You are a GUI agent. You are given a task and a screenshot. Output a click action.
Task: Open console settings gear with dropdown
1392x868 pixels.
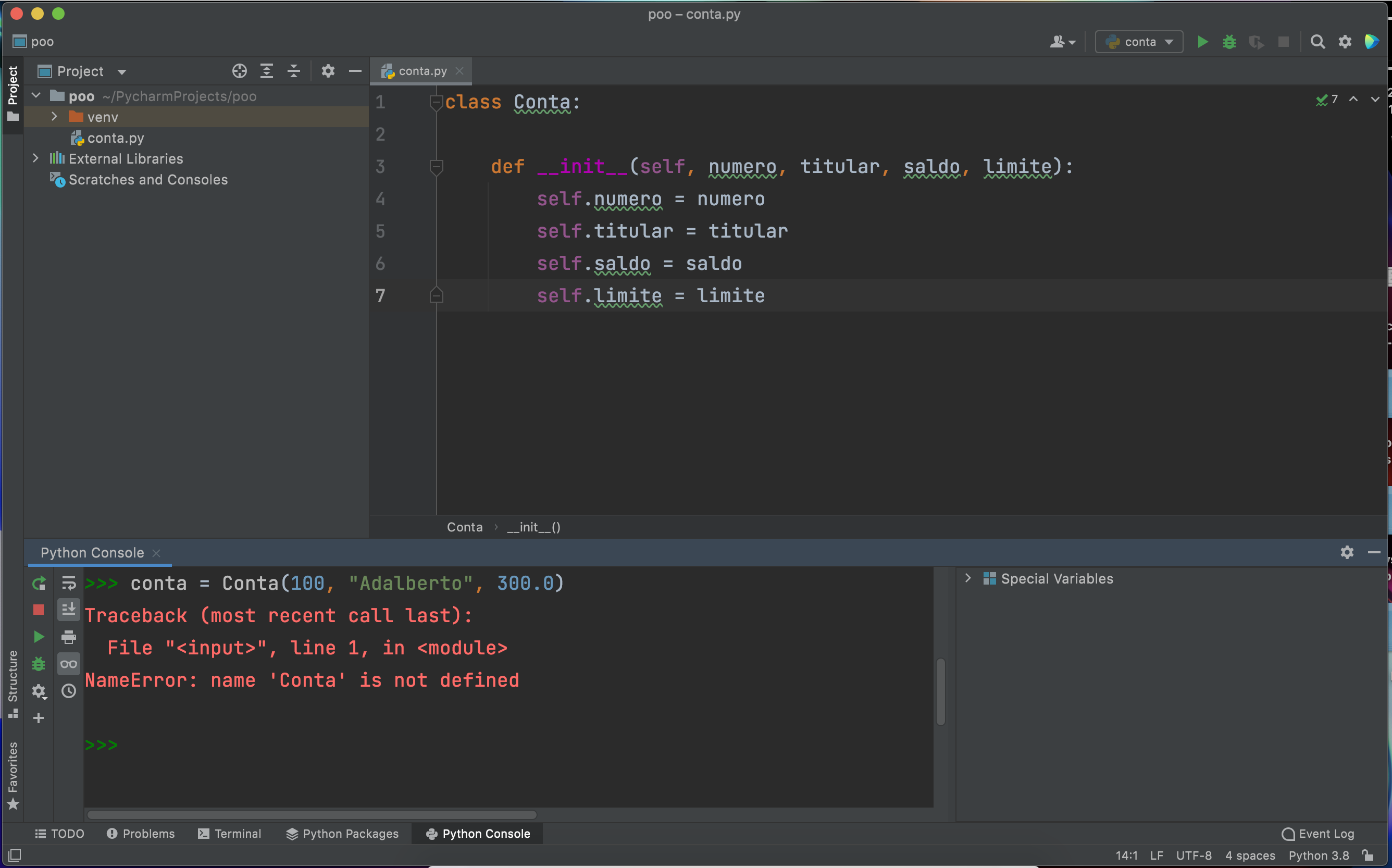pyautogui.click(x=39, y=691)
